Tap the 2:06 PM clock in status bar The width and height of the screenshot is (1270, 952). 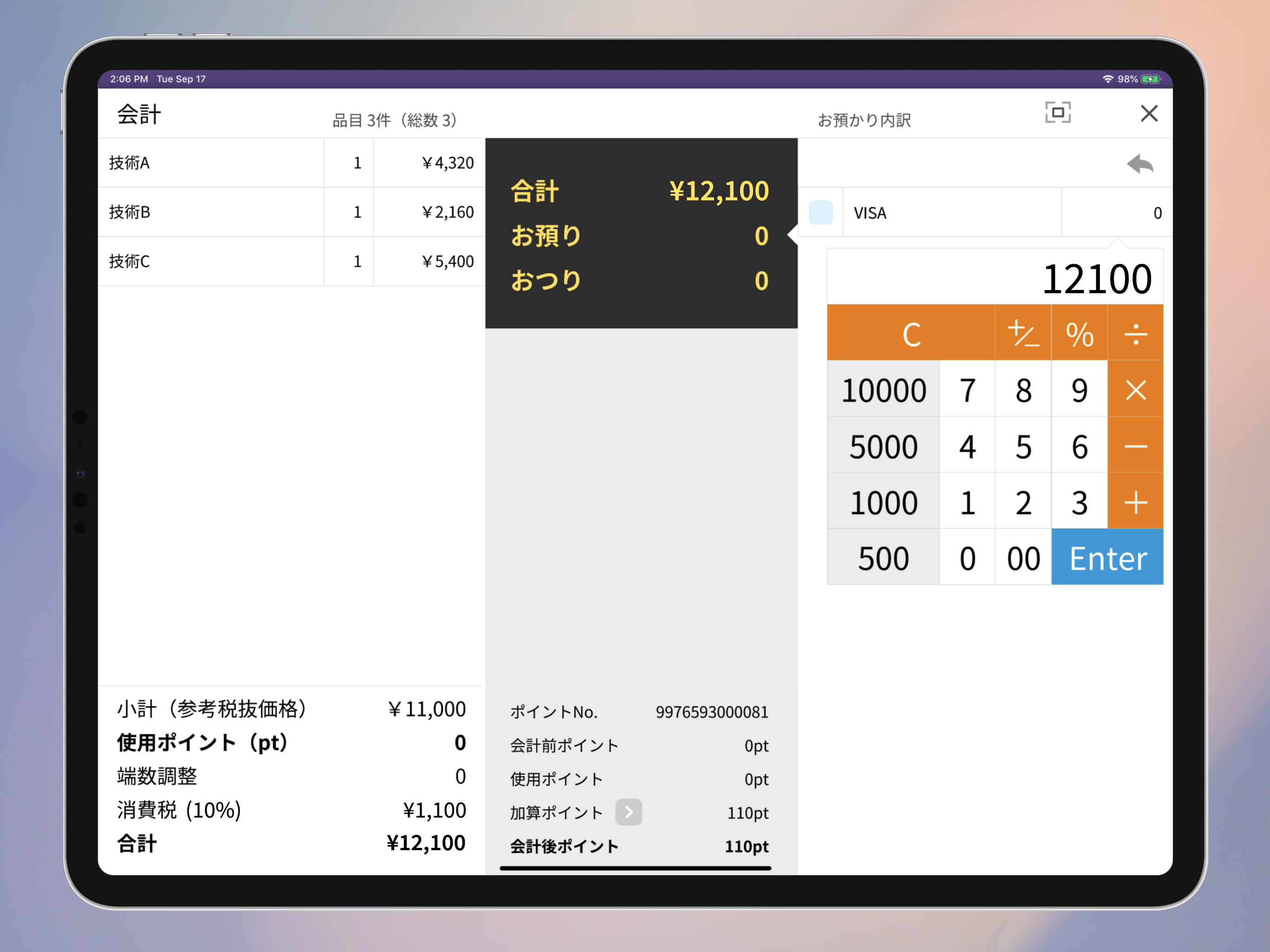click(x=129, y=79)
